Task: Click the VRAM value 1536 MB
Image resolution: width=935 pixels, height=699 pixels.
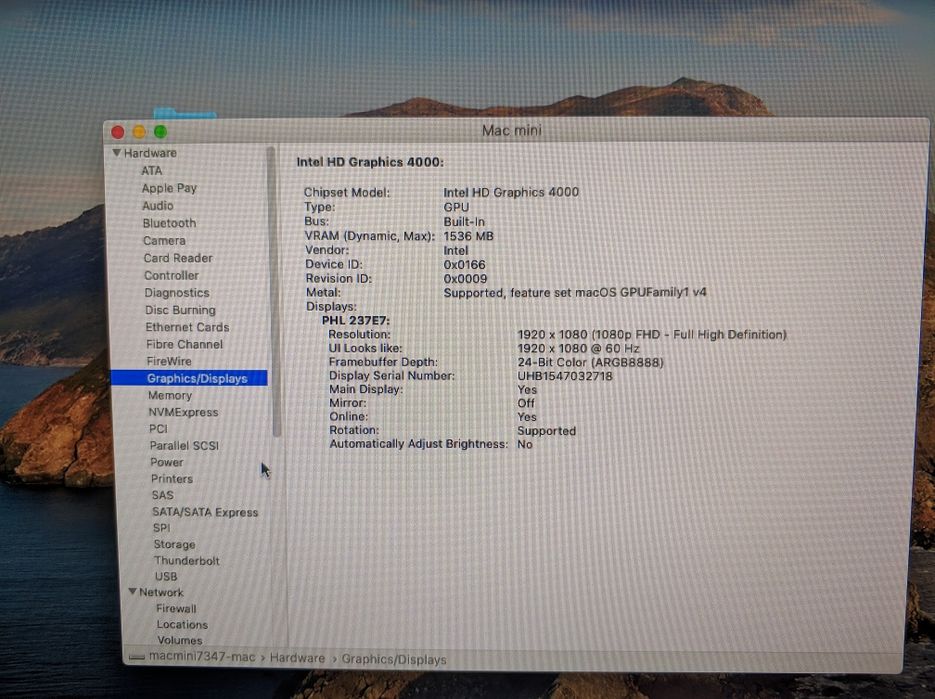Action: coord(469,236)
